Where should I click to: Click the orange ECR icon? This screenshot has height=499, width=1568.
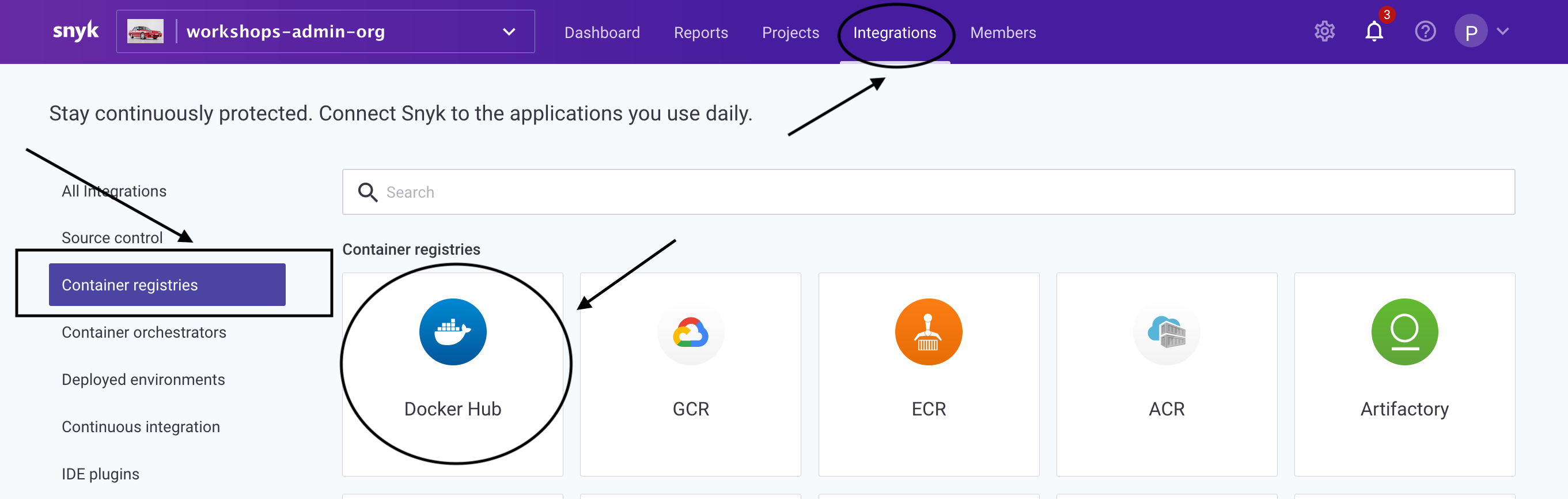(x=928, y=332)
